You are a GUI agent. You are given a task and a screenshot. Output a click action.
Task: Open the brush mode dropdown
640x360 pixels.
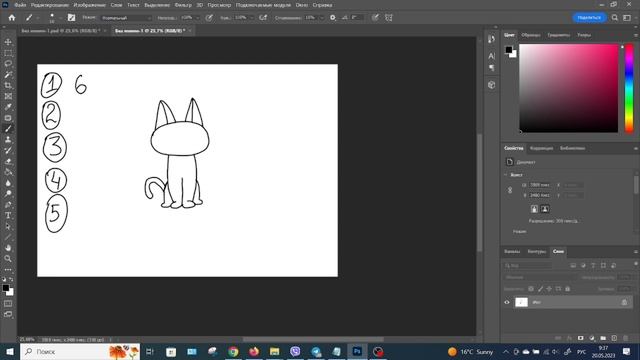(x=126, y=18)
